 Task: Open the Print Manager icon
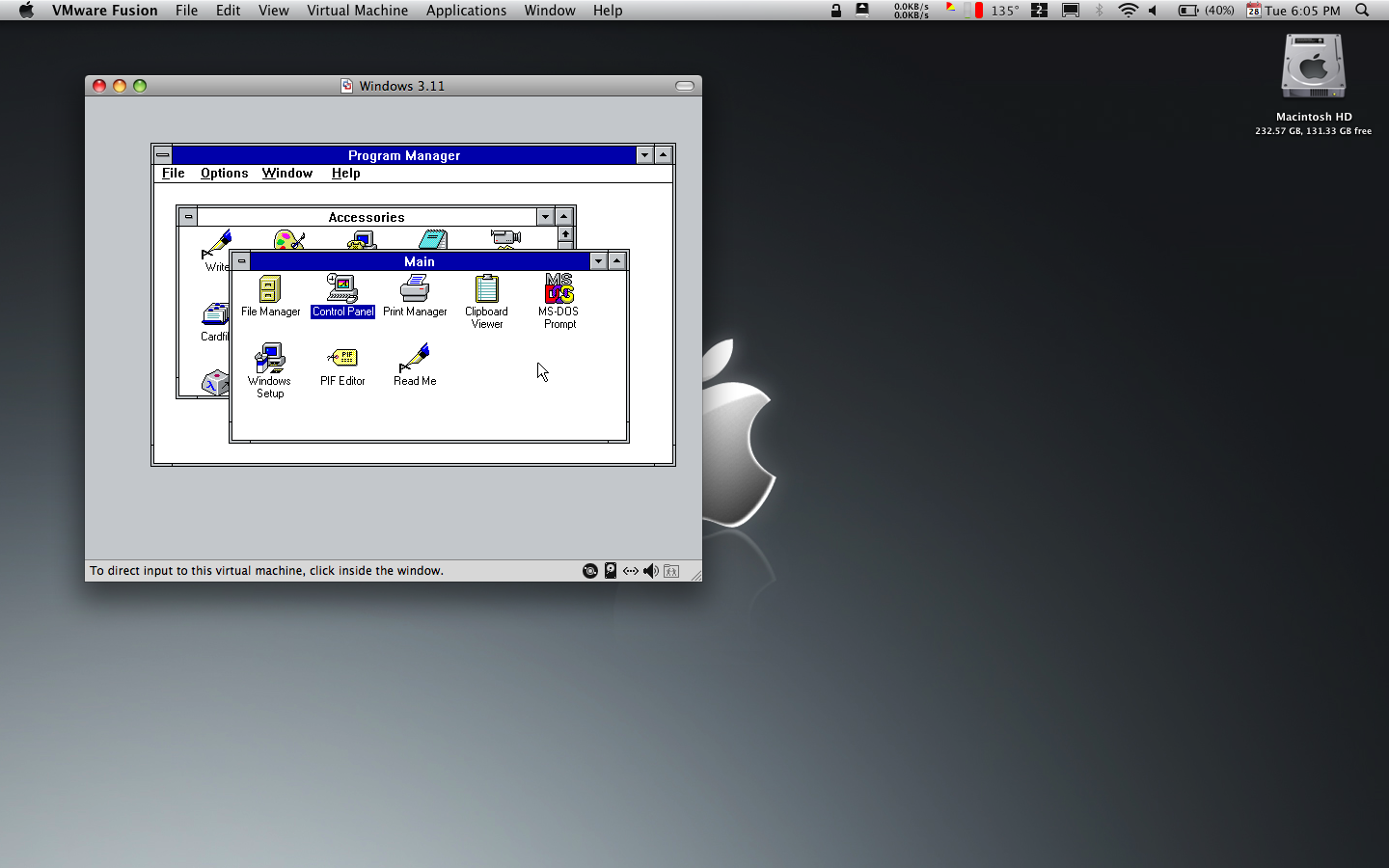click(415, 295)
